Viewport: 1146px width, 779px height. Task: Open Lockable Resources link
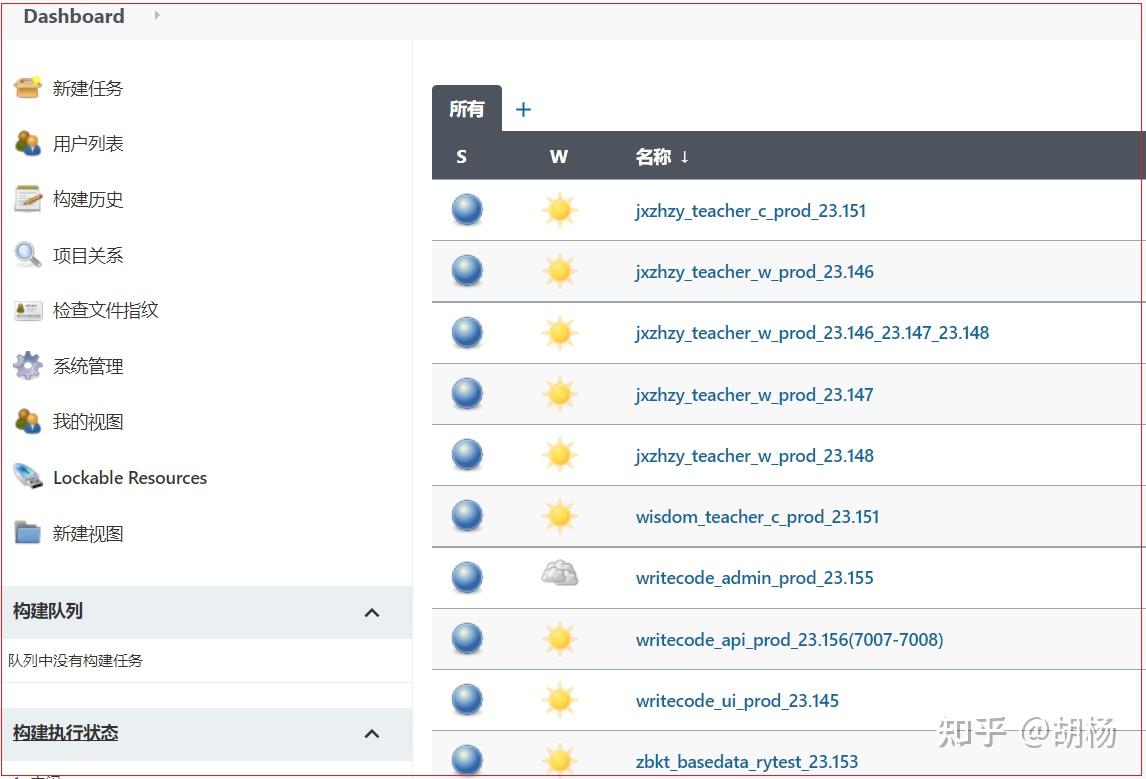point(130,477)
